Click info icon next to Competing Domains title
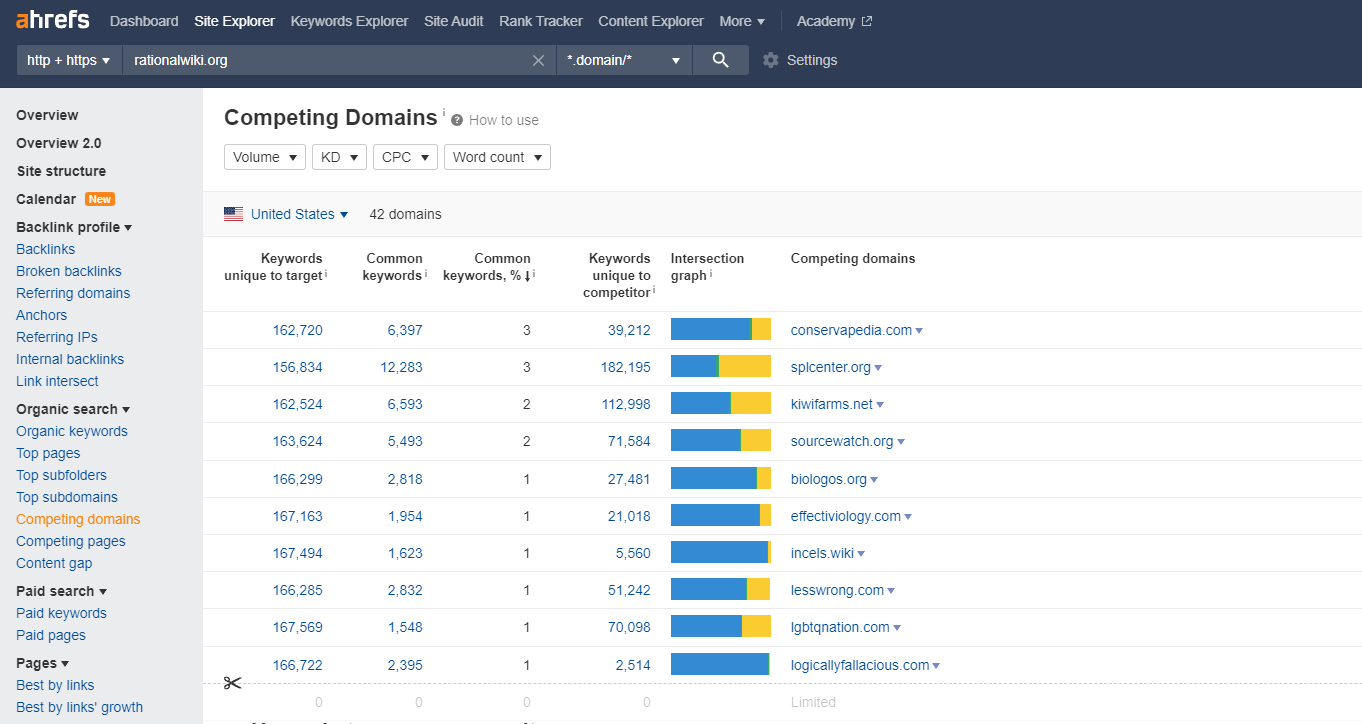 coord(444,112)
